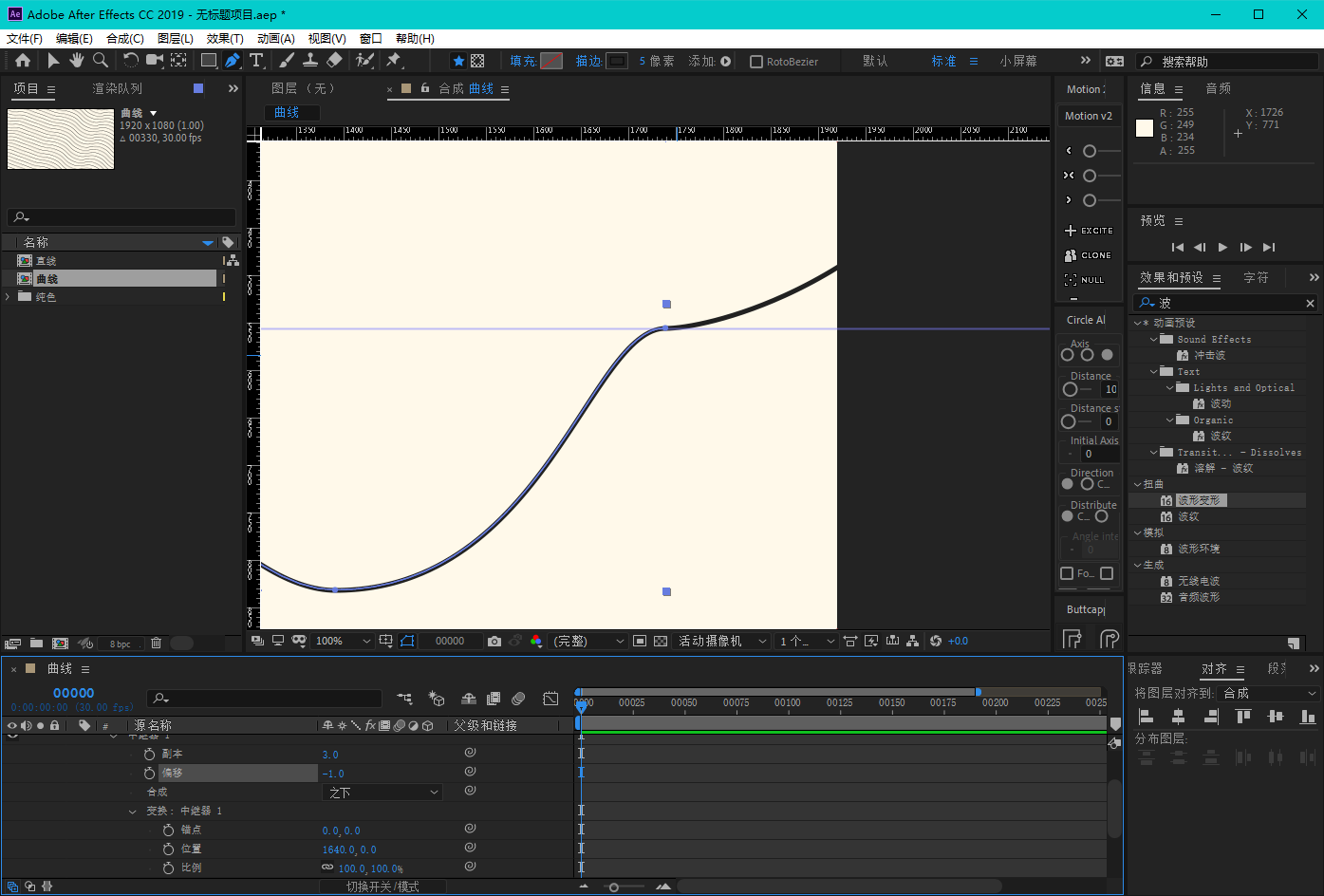Image resolution: width=1324 pixels, height=896 pixels.
Task: Select the Eraser tool
Action: 334,61
